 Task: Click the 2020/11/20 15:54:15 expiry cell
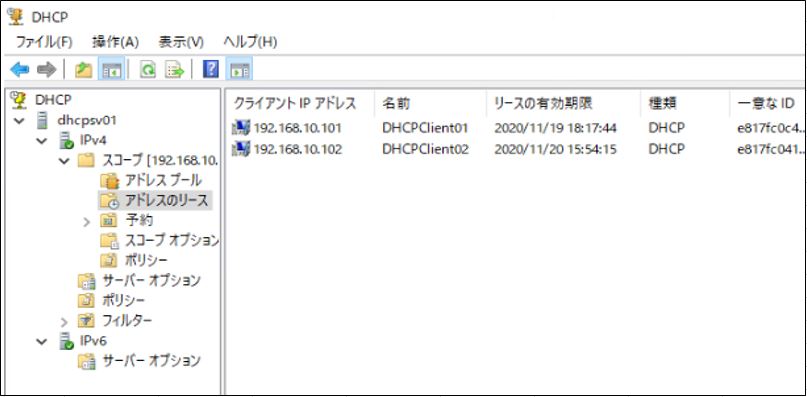click(555, 149)
